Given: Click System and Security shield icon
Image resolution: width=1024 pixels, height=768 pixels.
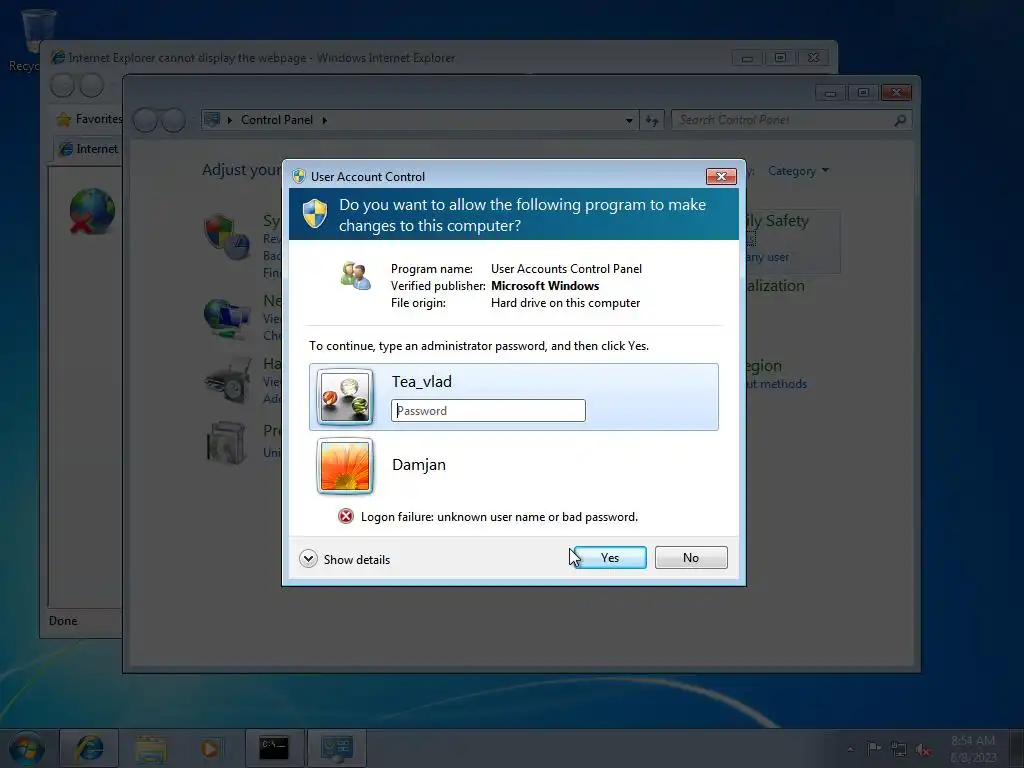Looking at the screenshot, I should click(x=226, y=236).
